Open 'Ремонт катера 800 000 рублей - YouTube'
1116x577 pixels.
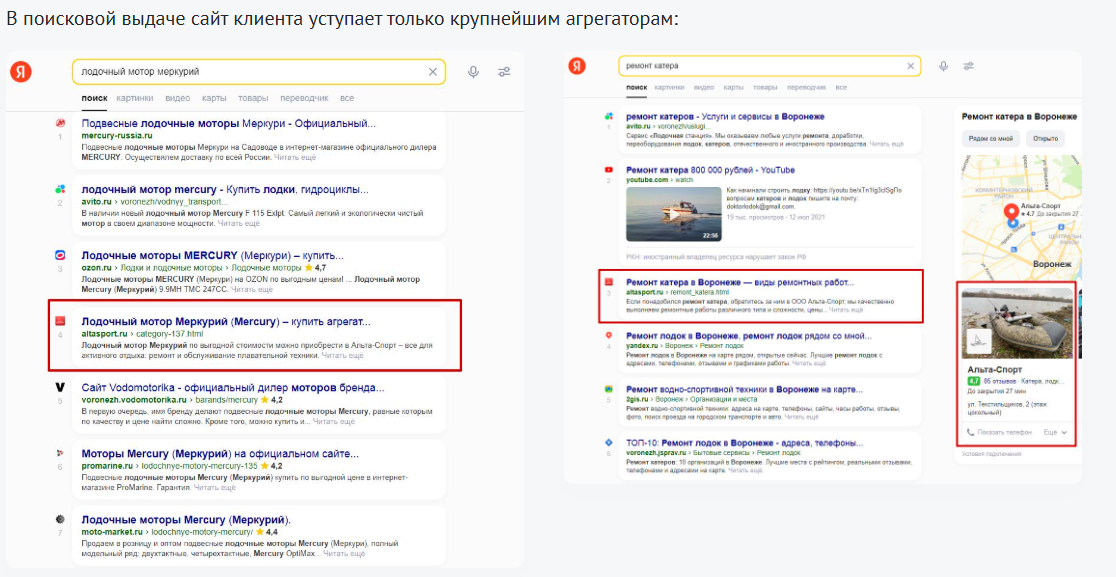click(x=710, y=170)
